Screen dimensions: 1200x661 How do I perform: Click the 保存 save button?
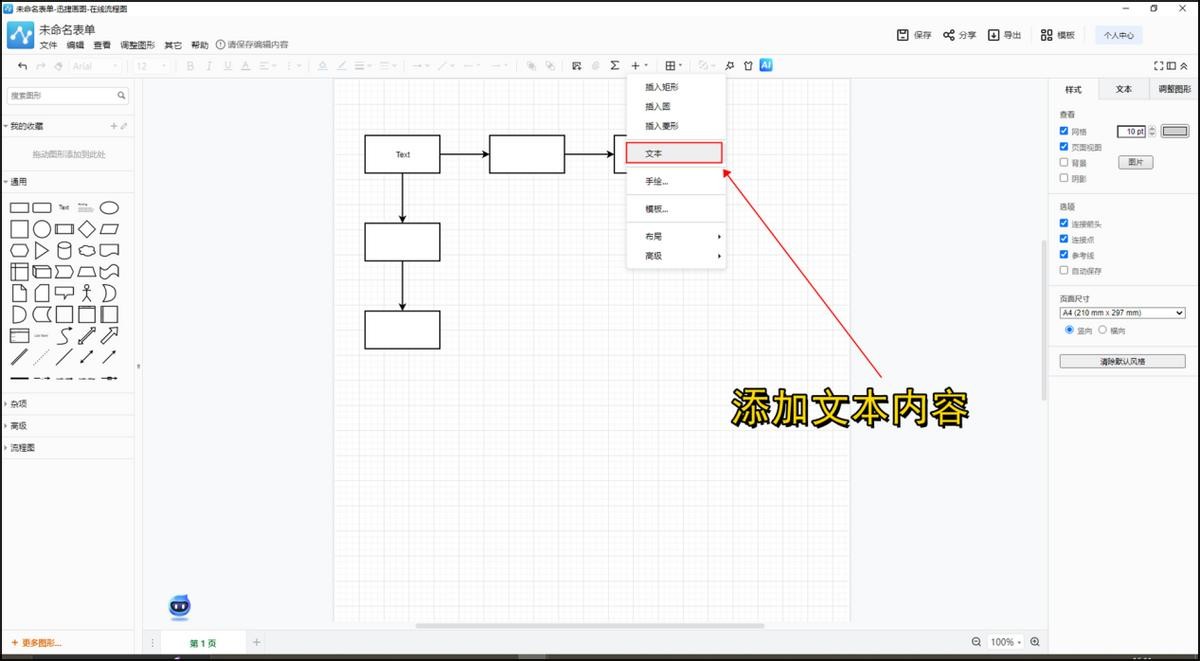[x=914, y=35]
